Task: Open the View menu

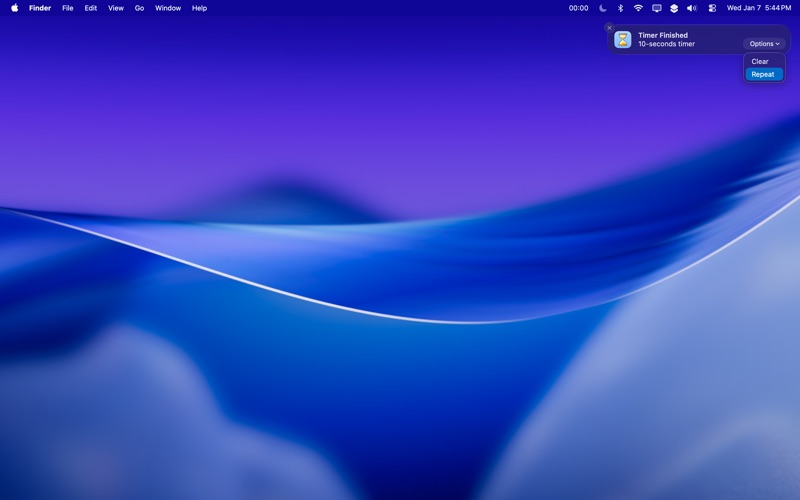Action: 116,8
